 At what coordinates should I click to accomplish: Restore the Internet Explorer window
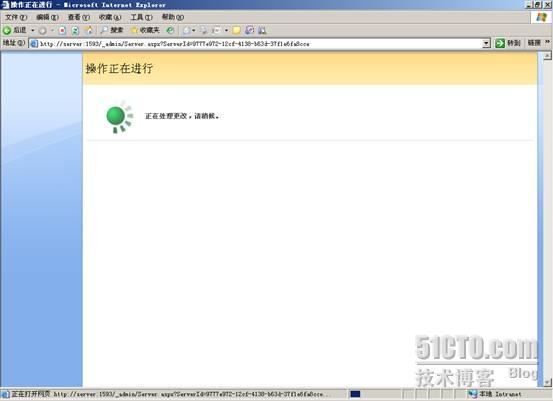click(537, 5)
